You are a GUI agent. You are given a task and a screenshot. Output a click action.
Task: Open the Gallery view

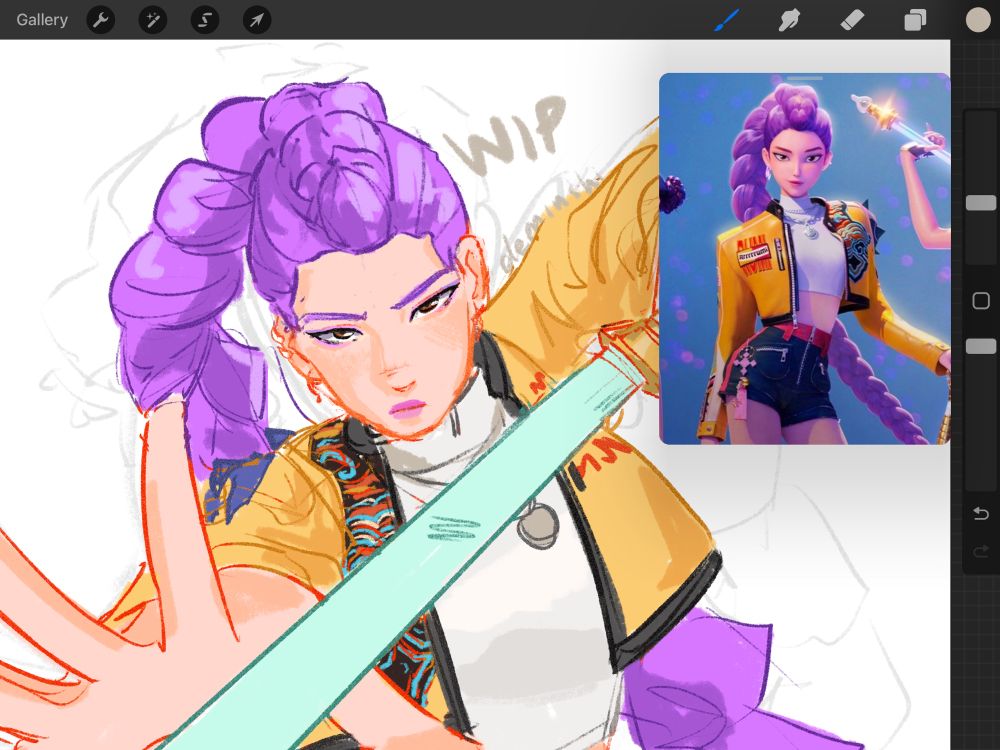coord(42,20)
